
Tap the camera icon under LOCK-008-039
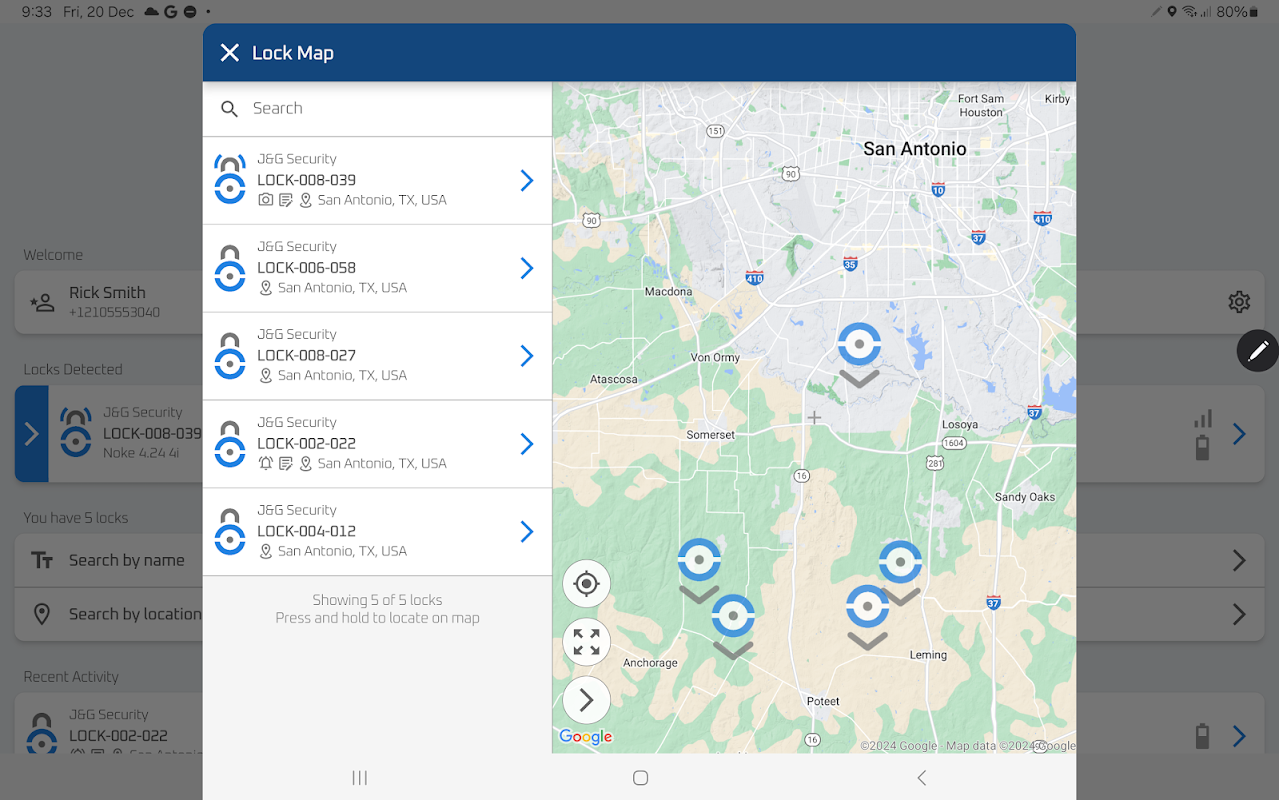265,200
